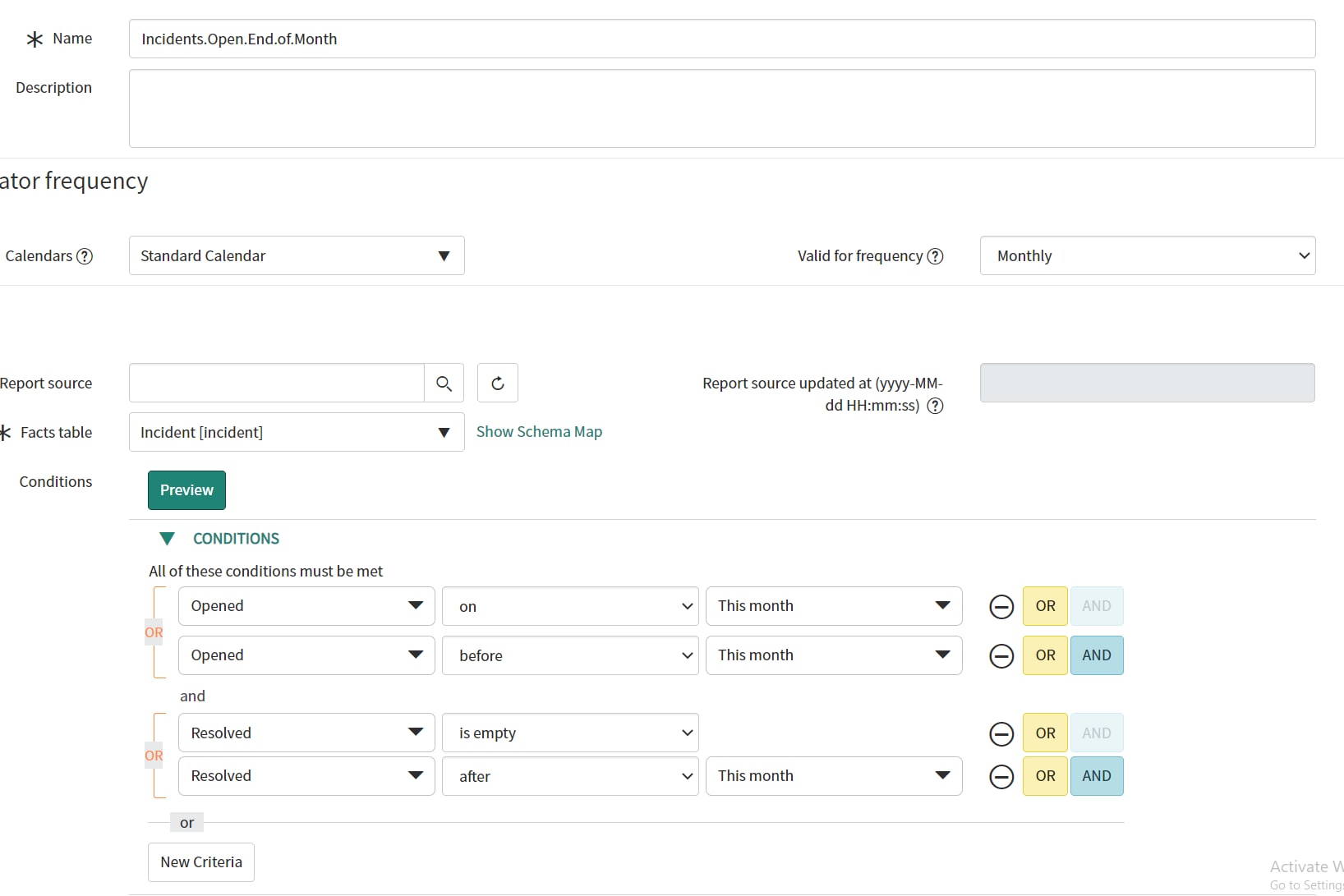Image resolution: width=1344 pixels, height=896 pixels.
Task: Collapse the CONDITIONS section
Action: 168,539
